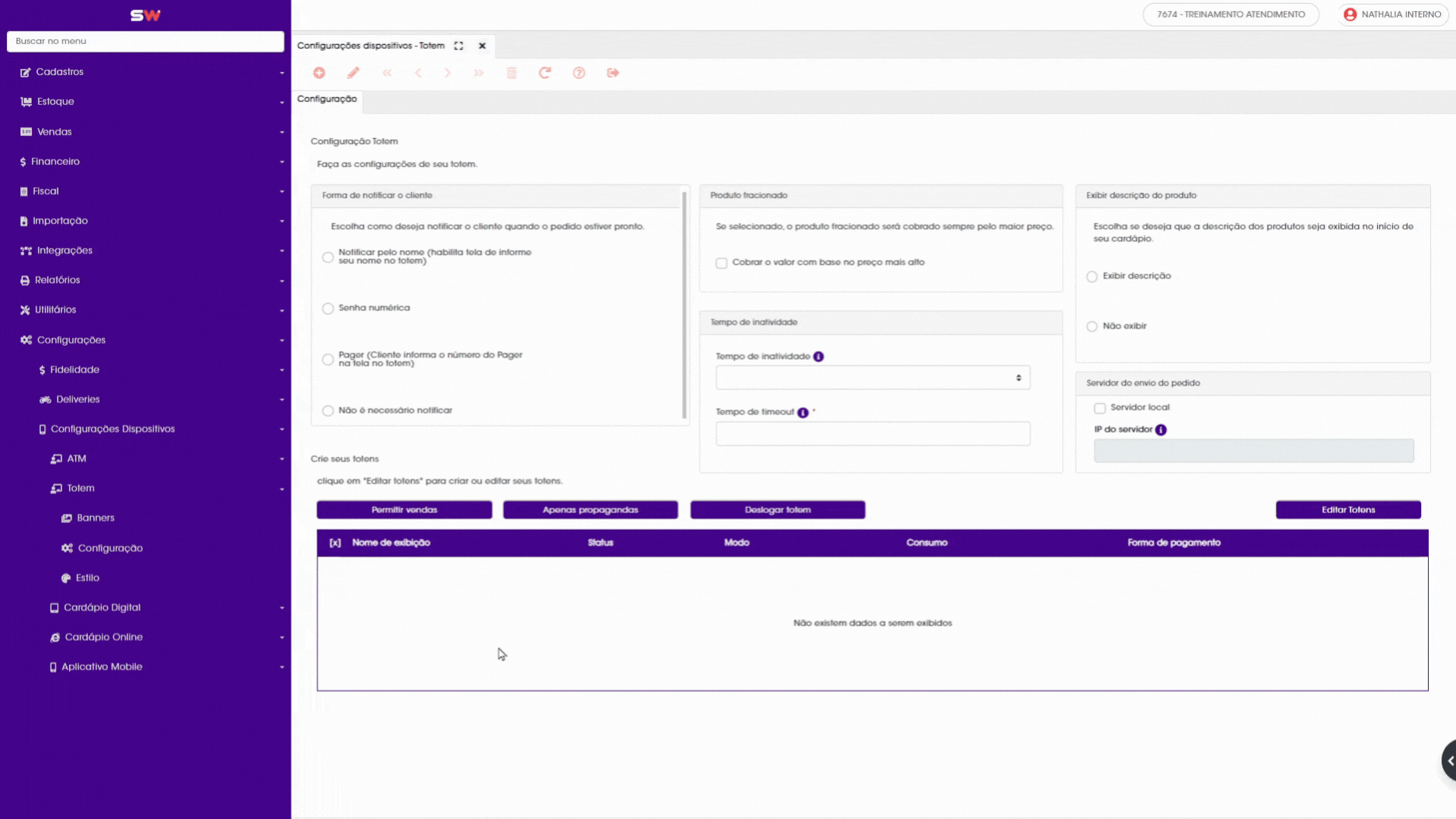Enable the Servidor local checkbox
The width and height of the screenshot is (1456, 819).
click(1099, 408)
